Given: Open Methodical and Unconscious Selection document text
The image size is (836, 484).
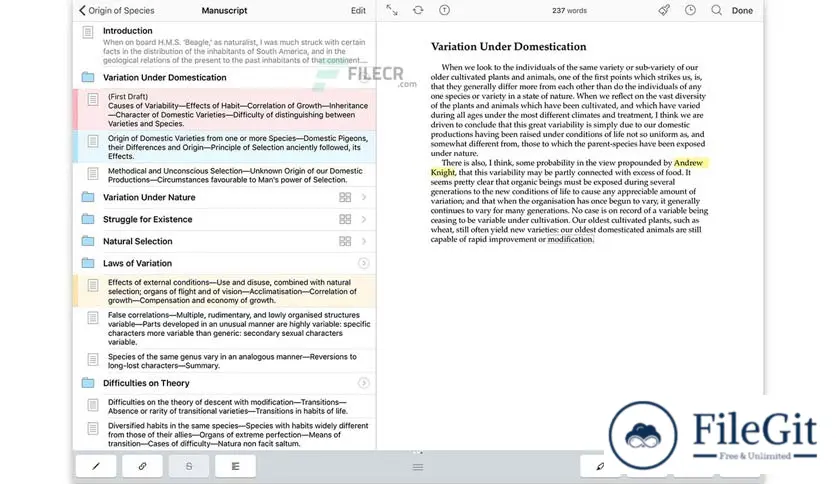Looking at the screenshot, I should click(235, 175).
